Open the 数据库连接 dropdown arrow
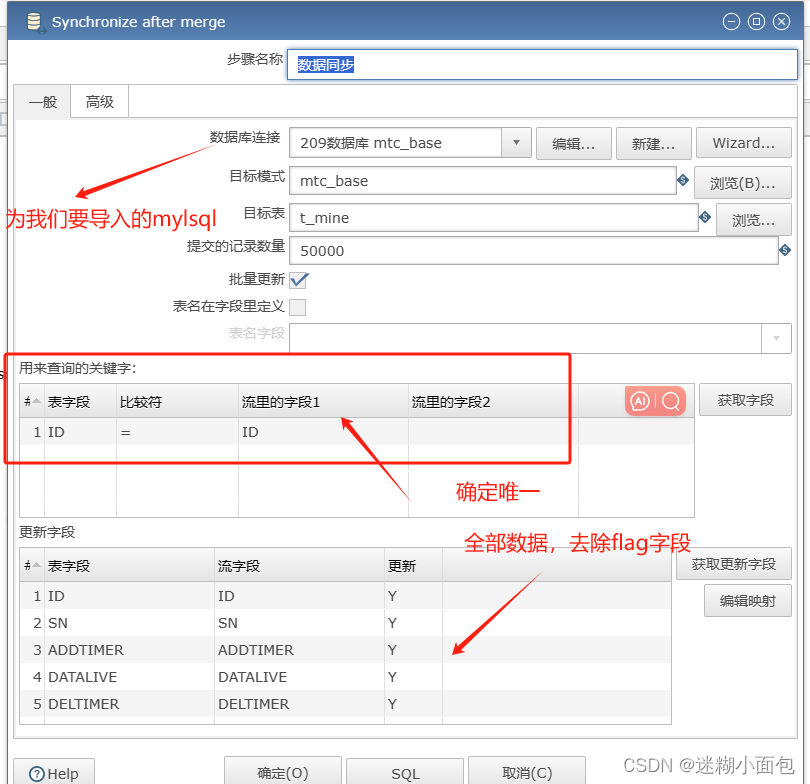The width and height of the screenshot is (810, 784). (x=516, y=143)
